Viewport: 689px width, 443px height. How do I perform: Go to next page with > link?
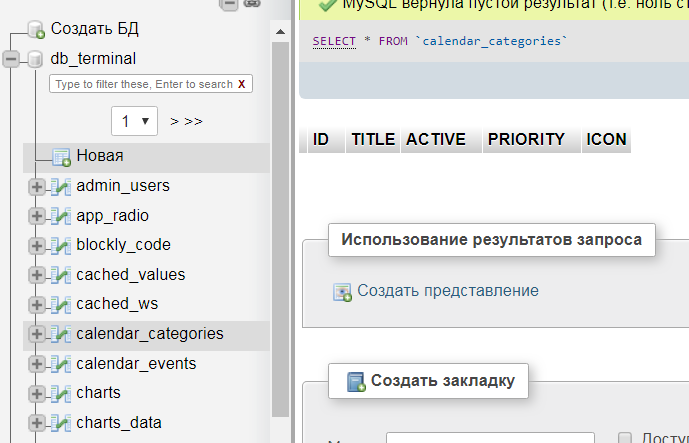pyautogui.click(x=174, y=121)
